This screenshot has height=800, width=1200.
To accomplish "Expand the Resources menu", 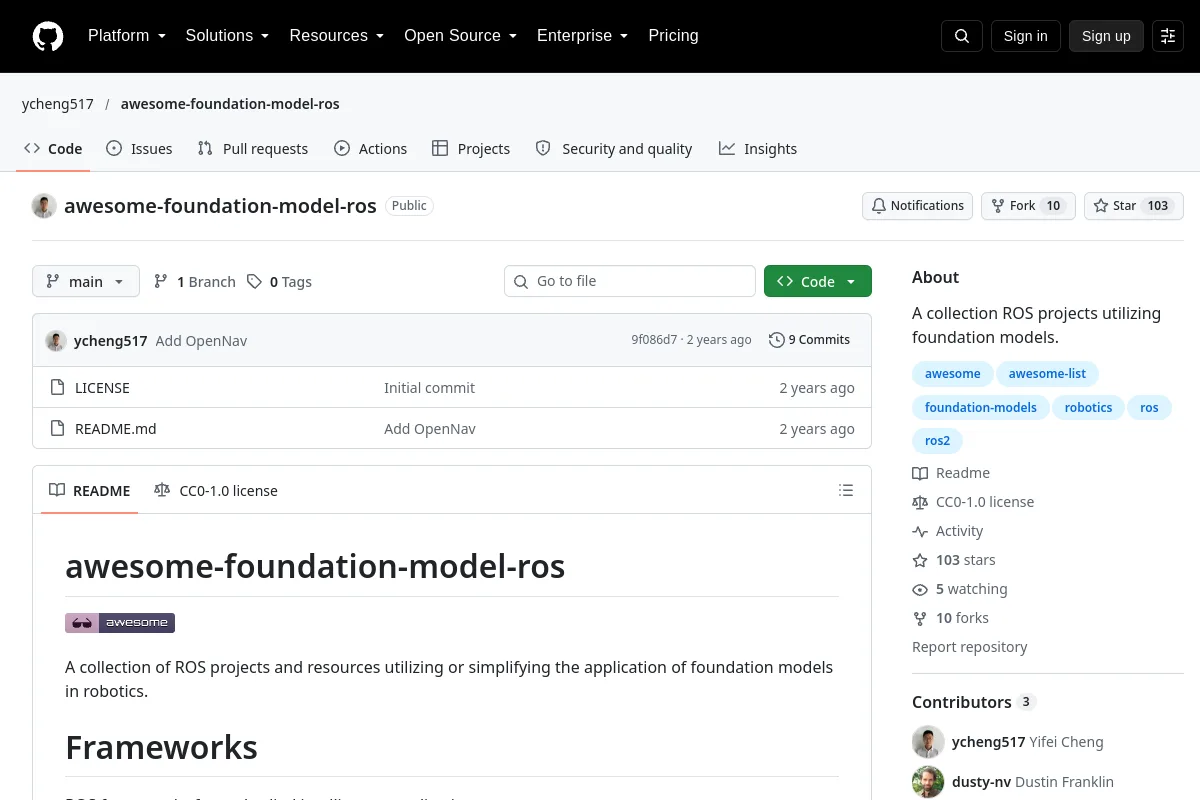I will [337, 36].
